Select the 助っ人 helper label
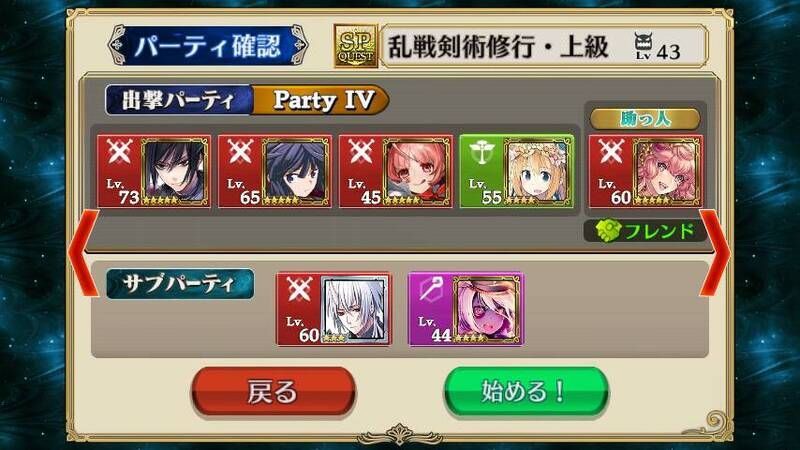 (x=645, y=118)
